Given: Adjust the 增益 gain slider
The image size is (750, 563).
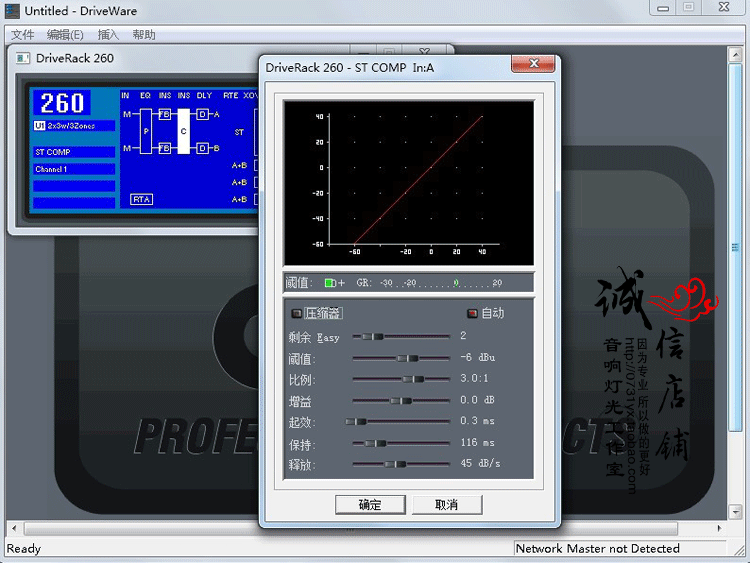Looking at the screenshot, I should click(x=401, y=400).
